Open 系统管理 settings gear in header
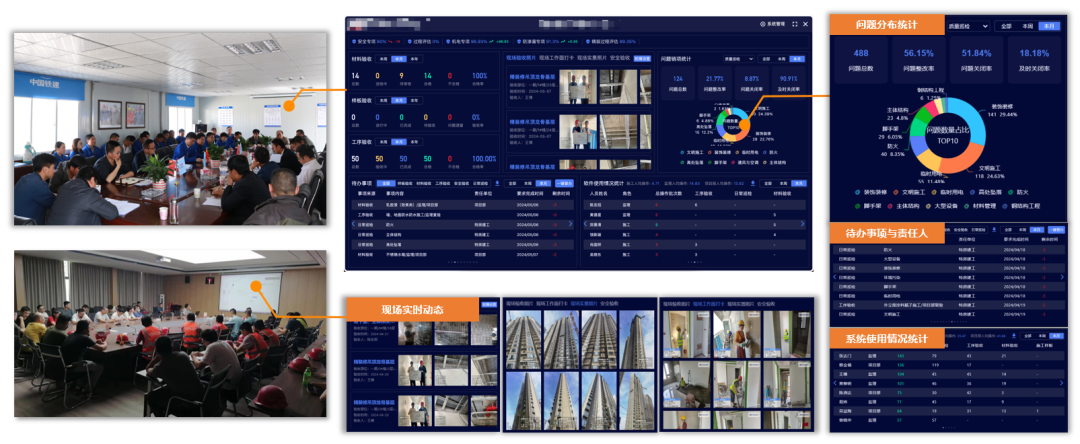Viewport: 1080px width, 444px height. point(763,24)
